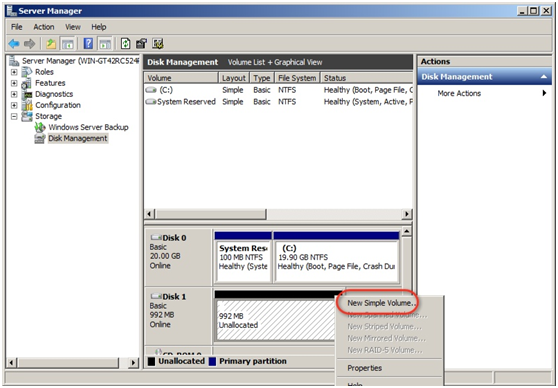This screenshot has height=388, width=558.
Task: Click the volume list right scroll arrow
Action: tap(406, 214)
